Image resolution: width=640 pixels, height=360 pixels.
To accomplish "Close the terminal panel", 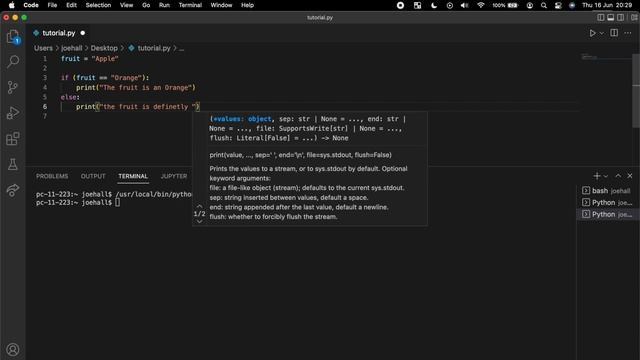I will (x=630, y=176).
